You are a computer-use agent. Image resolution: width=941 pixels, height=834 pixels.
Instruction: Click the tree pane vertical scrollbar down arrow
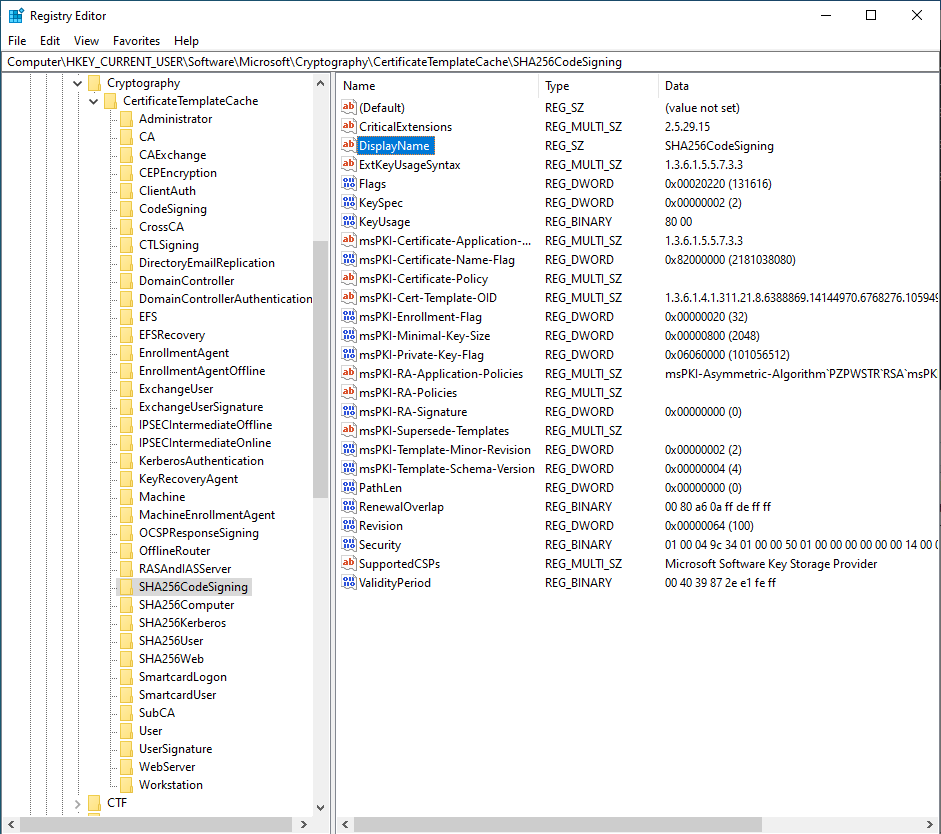tap(320, 807)
